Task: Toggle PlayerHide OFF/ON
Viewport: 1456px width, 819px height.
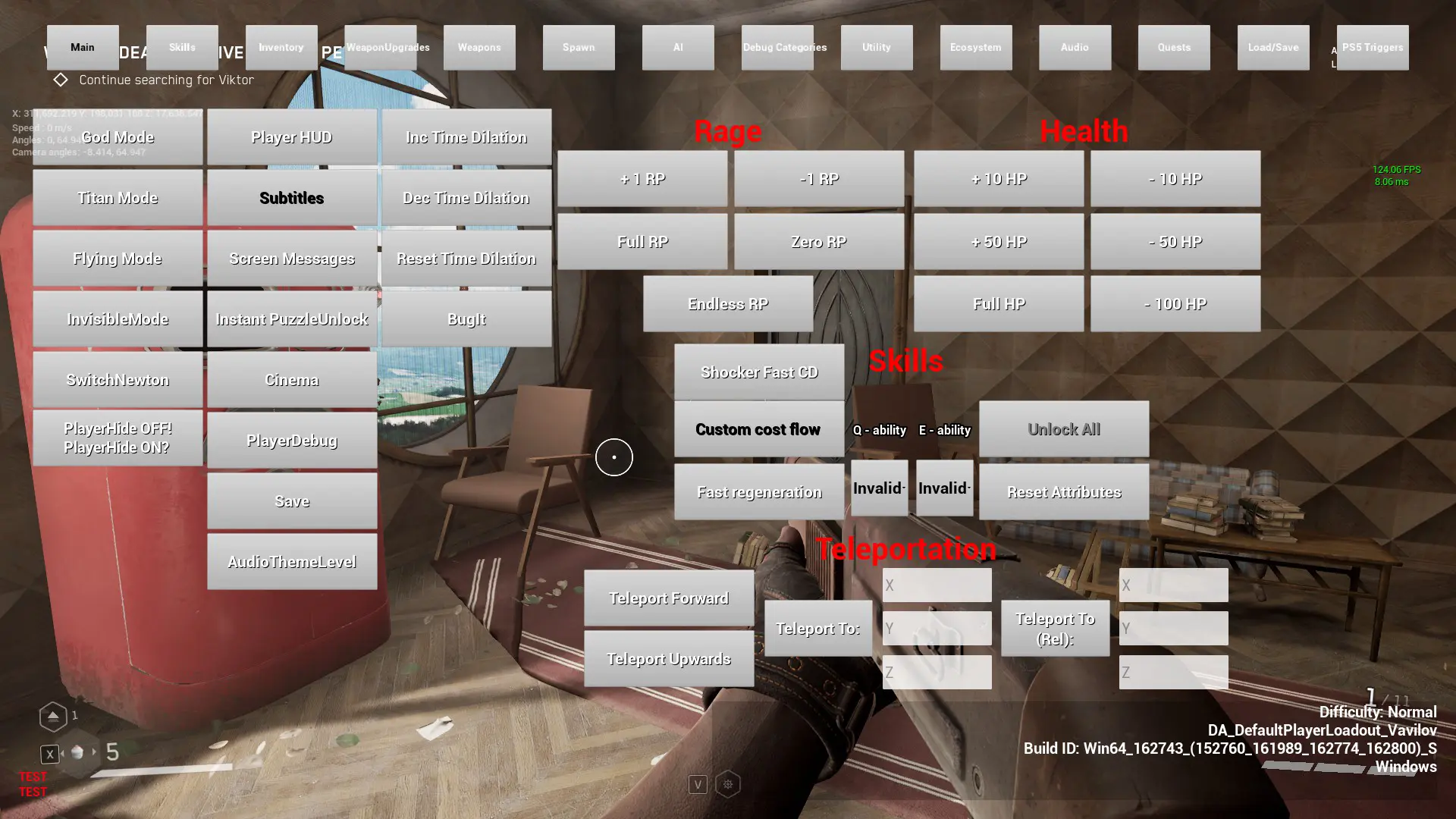Action: [x=117, y=438]
